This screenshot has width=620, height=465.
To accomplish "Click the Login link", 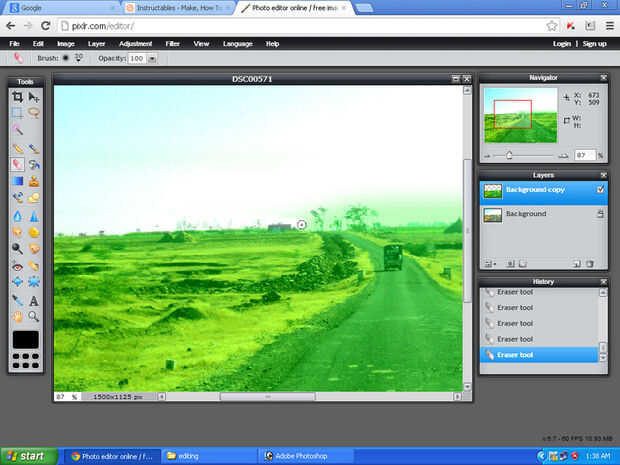I will [561, 44].
